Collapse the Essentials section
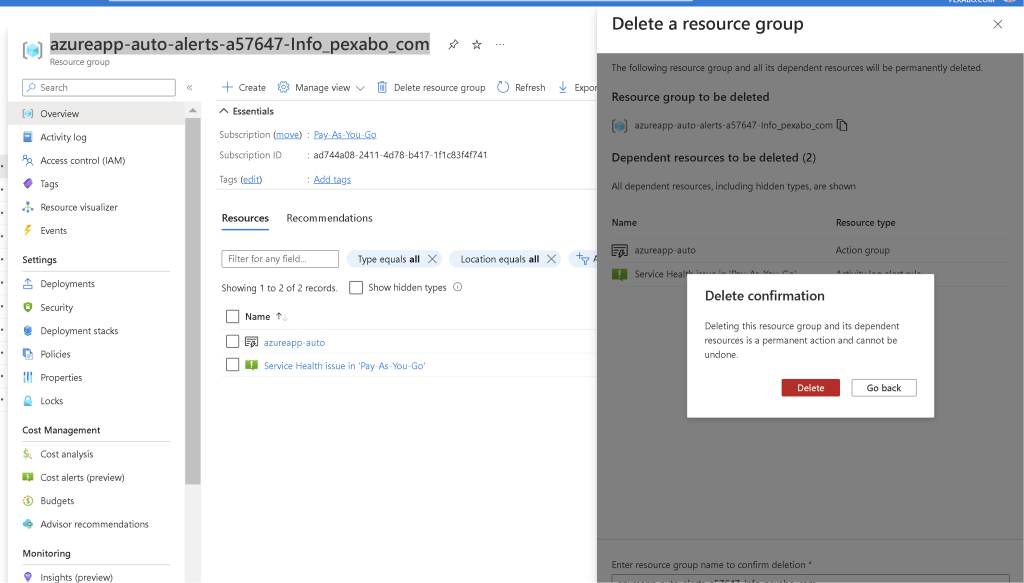1024x583 pixels. [x=246, y=111]
